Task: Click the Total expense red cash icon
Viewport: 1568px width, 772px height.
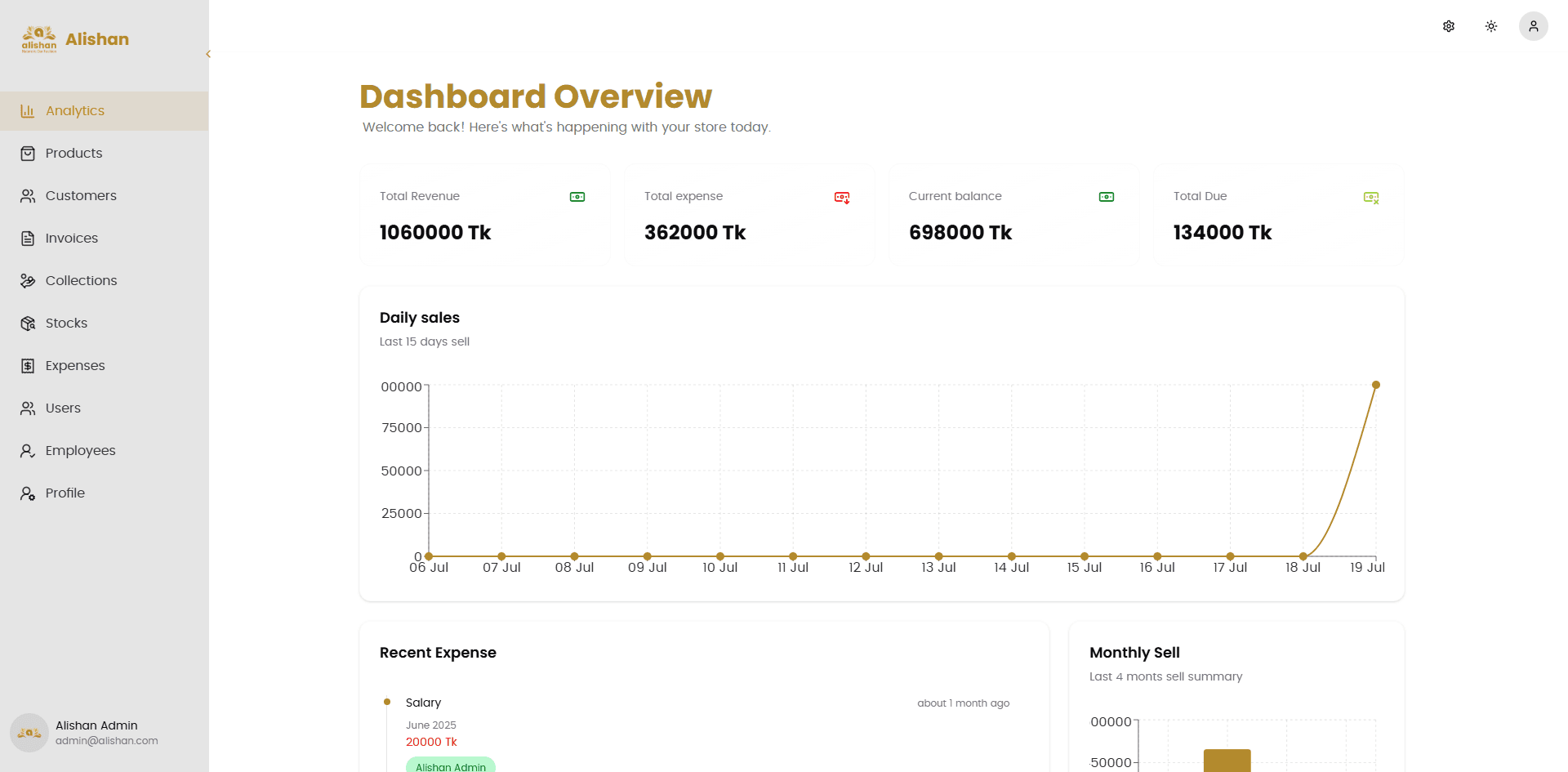Action: (842, 197)
